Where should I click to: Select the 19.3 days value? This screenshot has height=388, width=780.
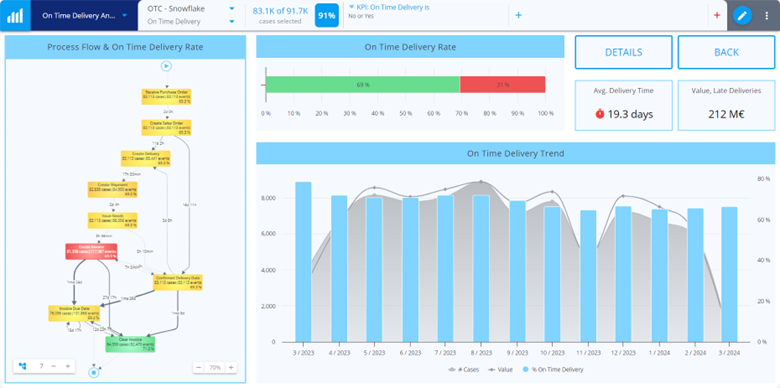630,114
